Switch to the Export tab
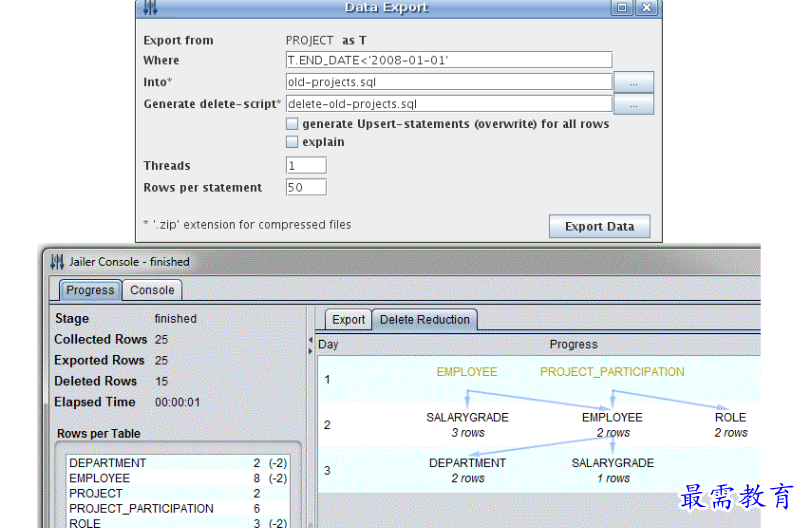The height and width of the screenshot is (528, 802). point(348,320)
